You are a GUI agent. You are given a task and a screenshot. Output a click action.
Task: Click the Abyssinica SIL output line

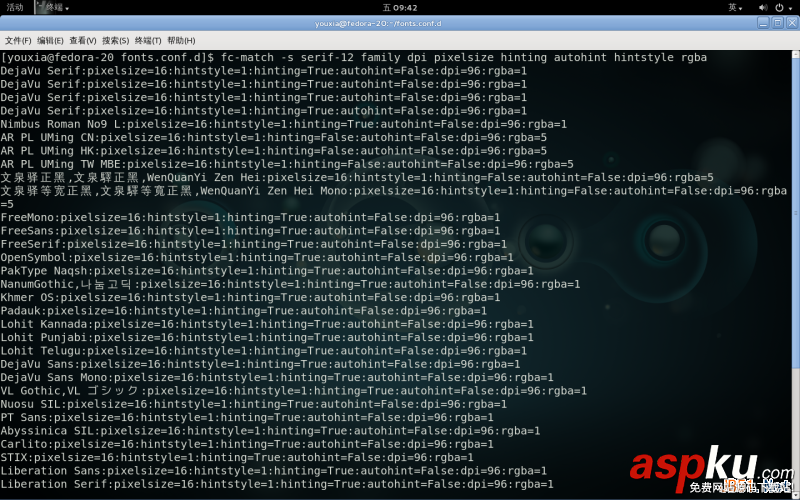[x=270, y=431]
